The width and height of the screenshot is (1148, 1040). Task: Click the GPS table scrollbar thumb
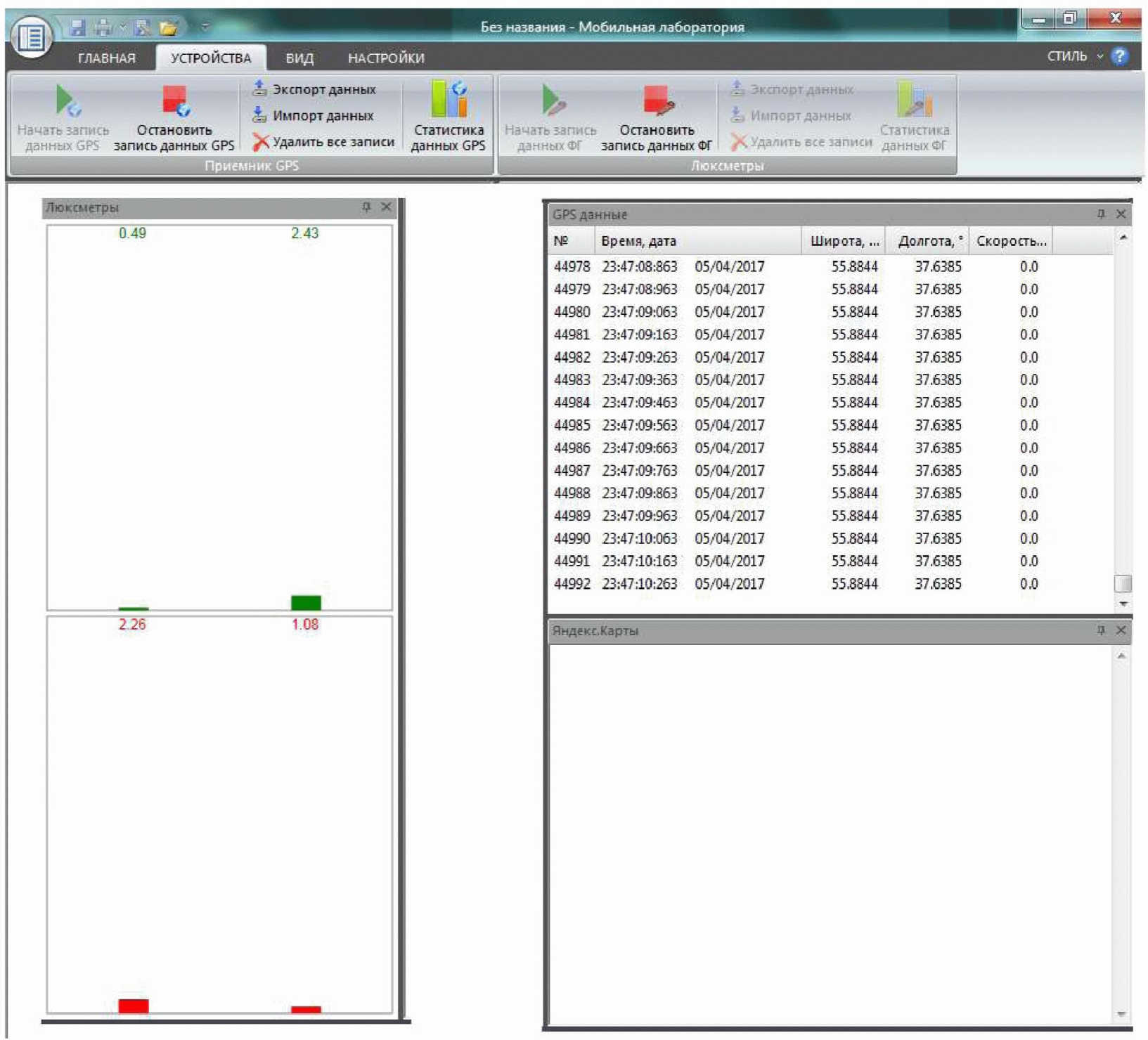tap(1123, 583)
